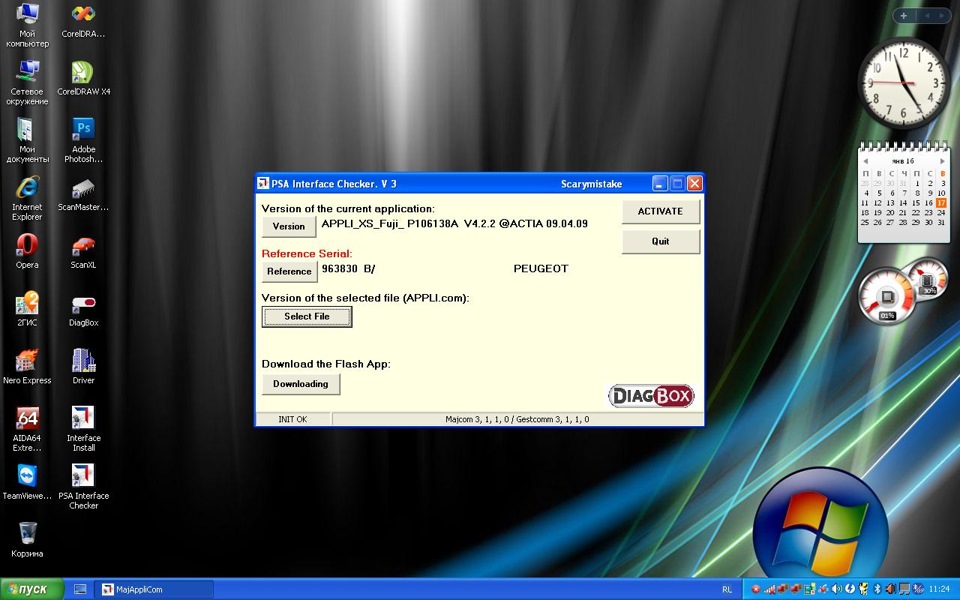The width and height of the screenshot is (960, 600).
Task: Click the ACTIVATE button
Action: click(x=660, y=211)
